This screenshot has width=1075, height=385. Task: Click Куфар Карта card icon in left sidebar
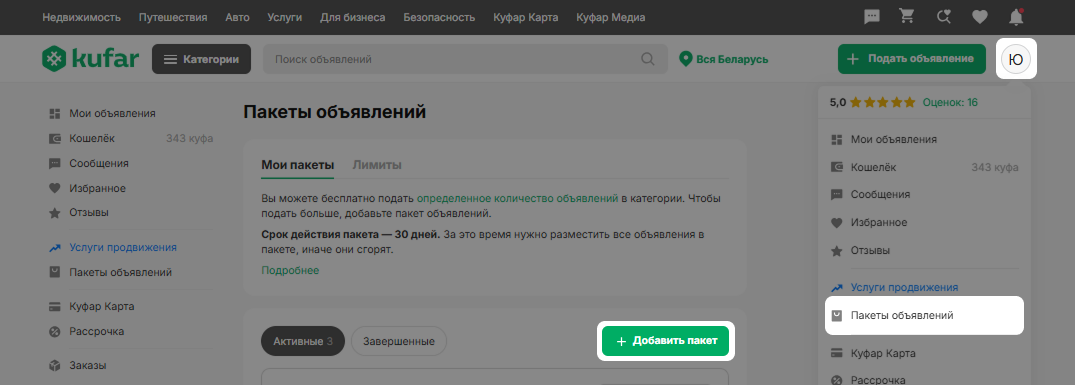coord(55,307)
